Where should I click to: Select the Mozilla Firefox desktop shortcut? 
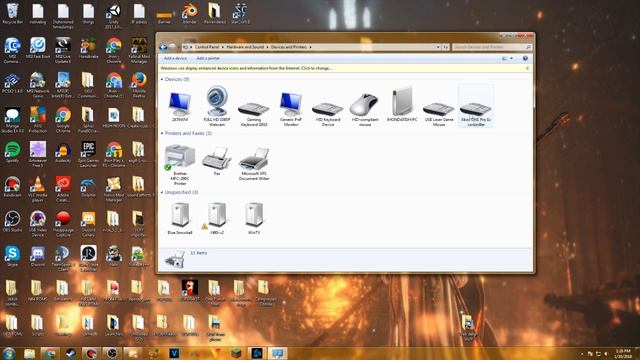tap(139, 84)
